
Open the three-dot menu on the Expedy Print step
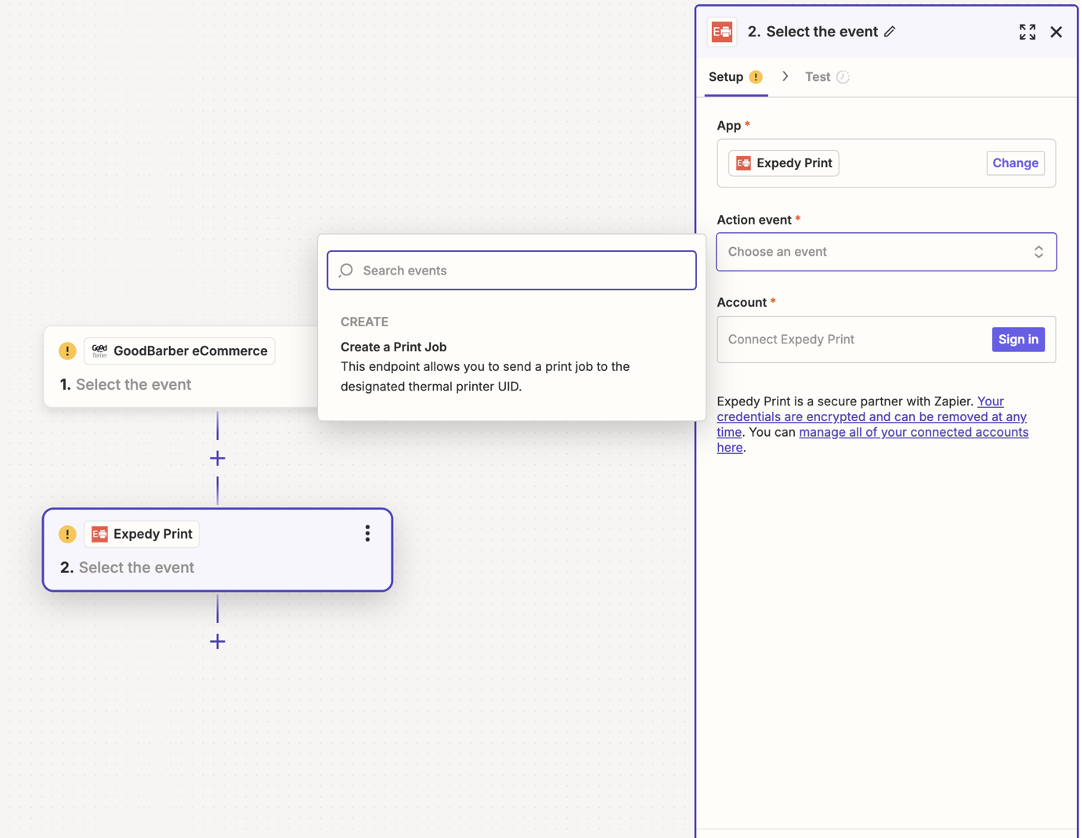(x=367, y=534)
